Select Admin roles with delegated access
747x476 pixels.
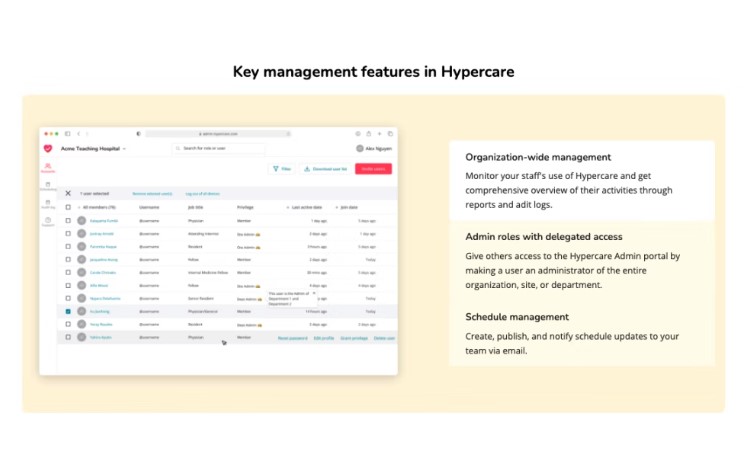tap(582, 261)
